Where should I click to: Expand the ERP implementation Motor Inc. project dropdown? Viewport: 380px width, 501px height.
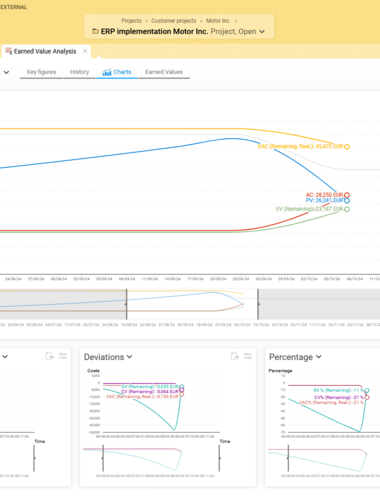click(262, 32)
